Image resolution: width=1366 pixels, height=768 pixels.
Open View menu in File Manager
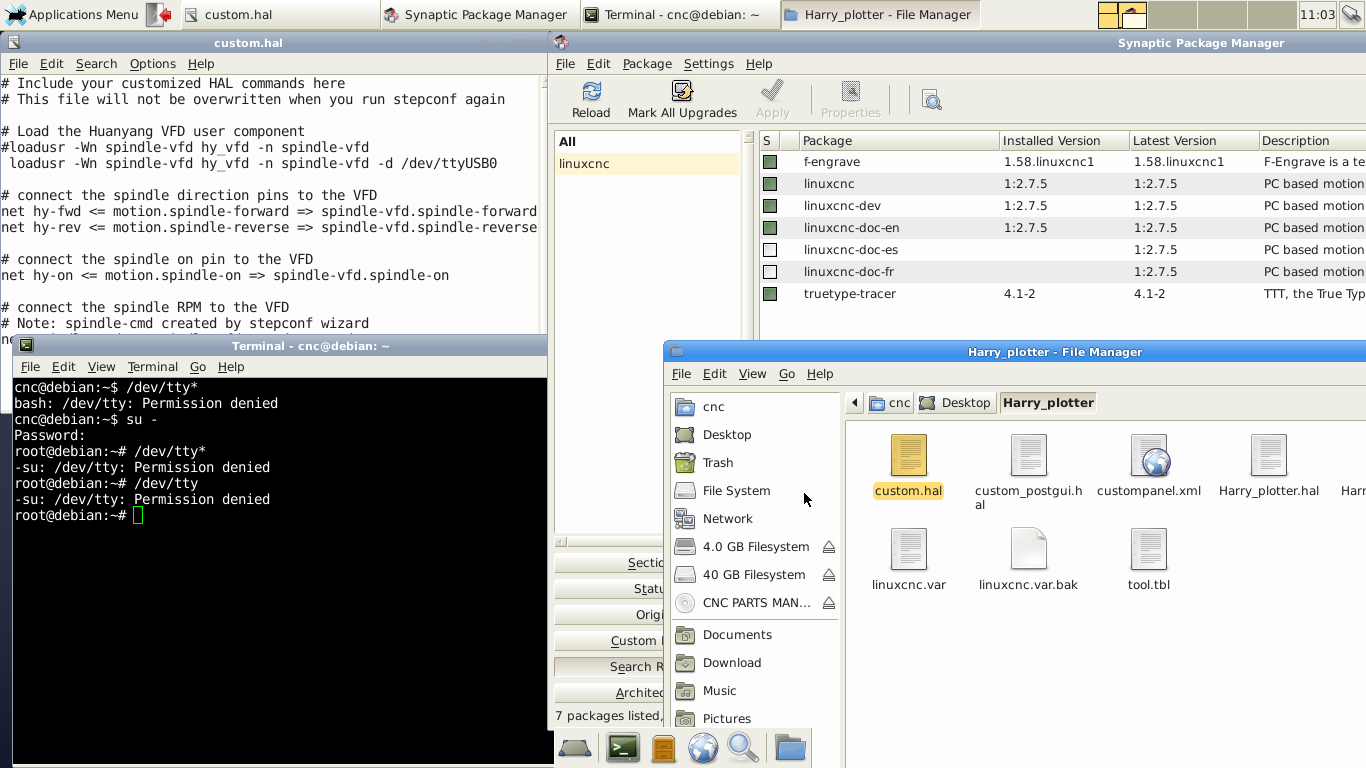click(x=752, y=373)
